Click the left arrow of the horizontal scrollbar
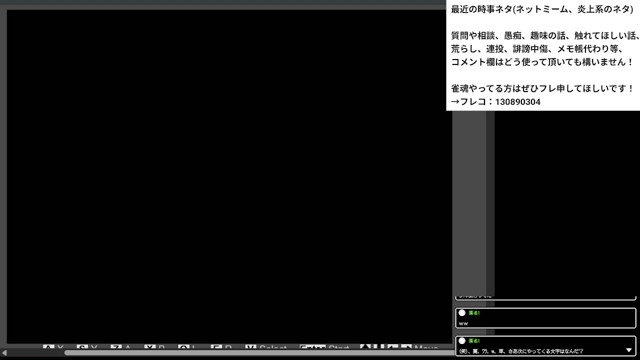Screen dimensions: 640x360 click(4, 352)
